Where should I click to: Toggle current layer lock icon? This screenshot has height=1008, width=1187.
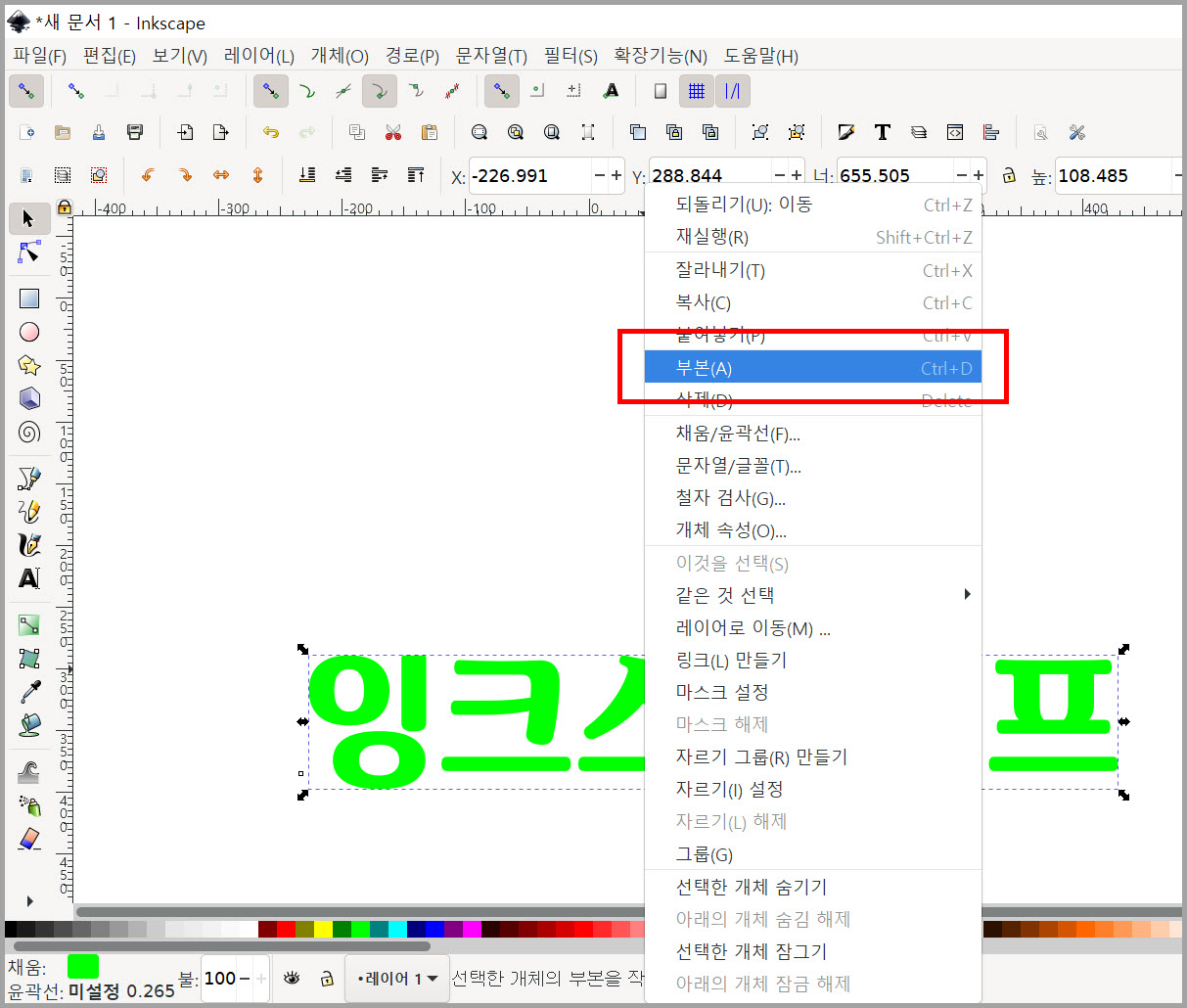coord(327,978)
